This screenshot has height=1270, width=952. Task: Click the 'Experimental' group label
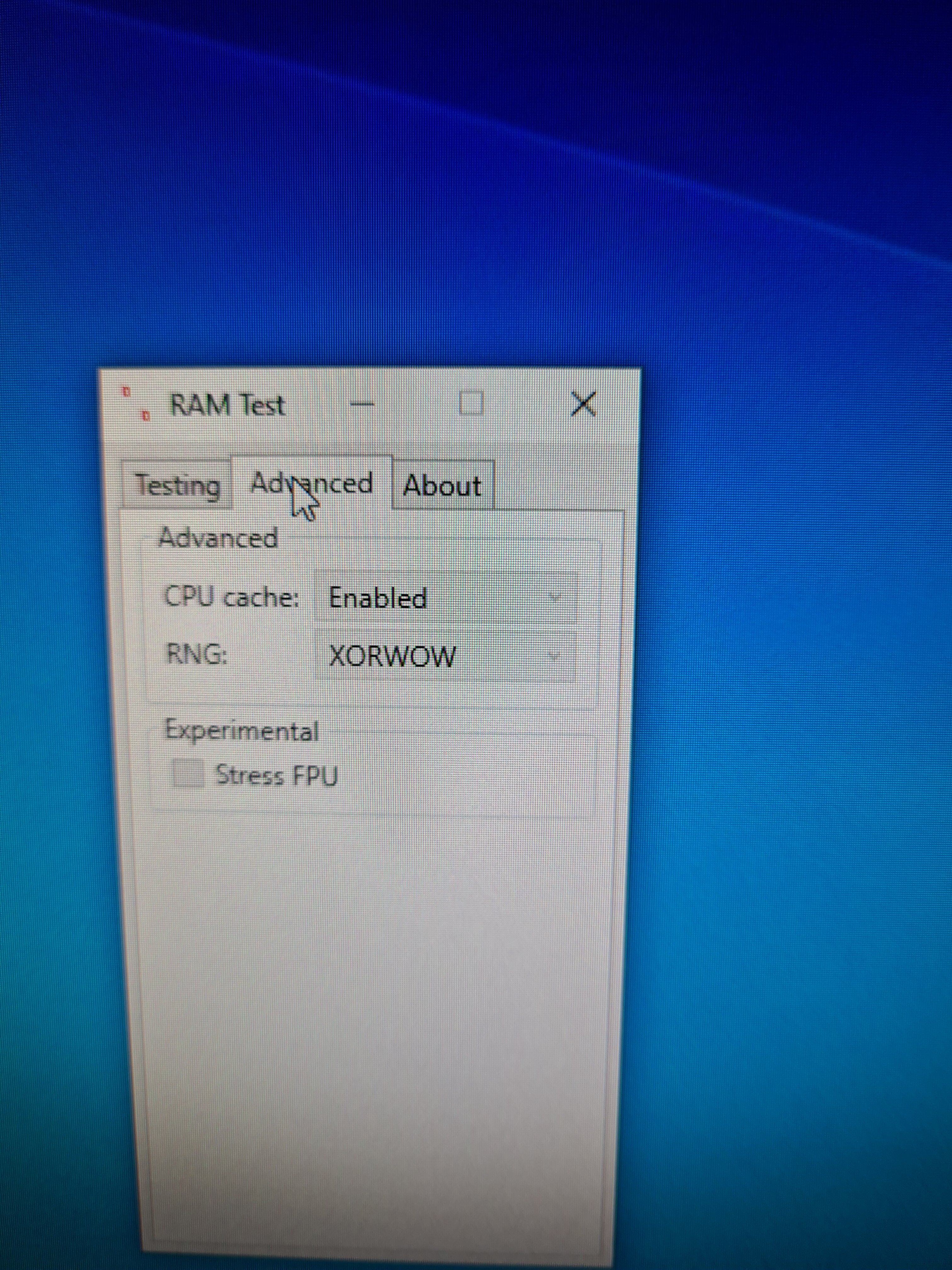pos(241,731)
